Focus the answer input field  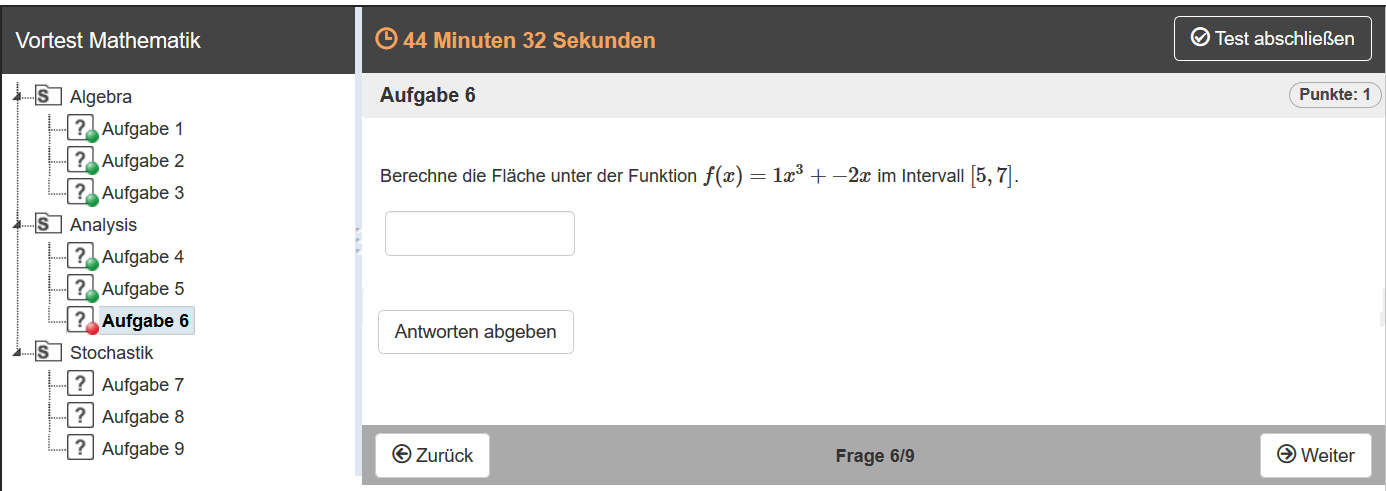480,233
